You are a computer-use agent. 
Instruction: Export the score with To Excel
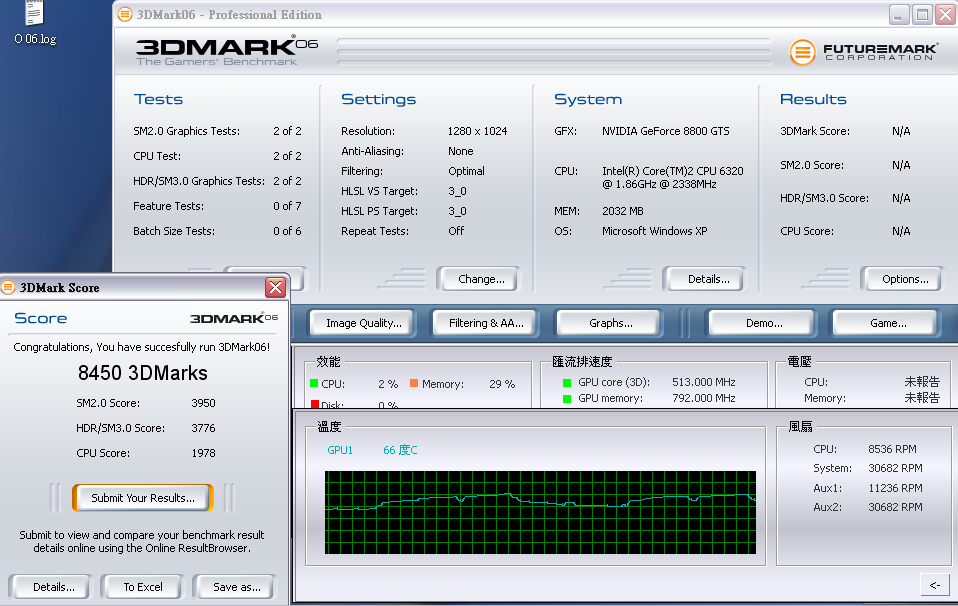[x=142, y=587]
